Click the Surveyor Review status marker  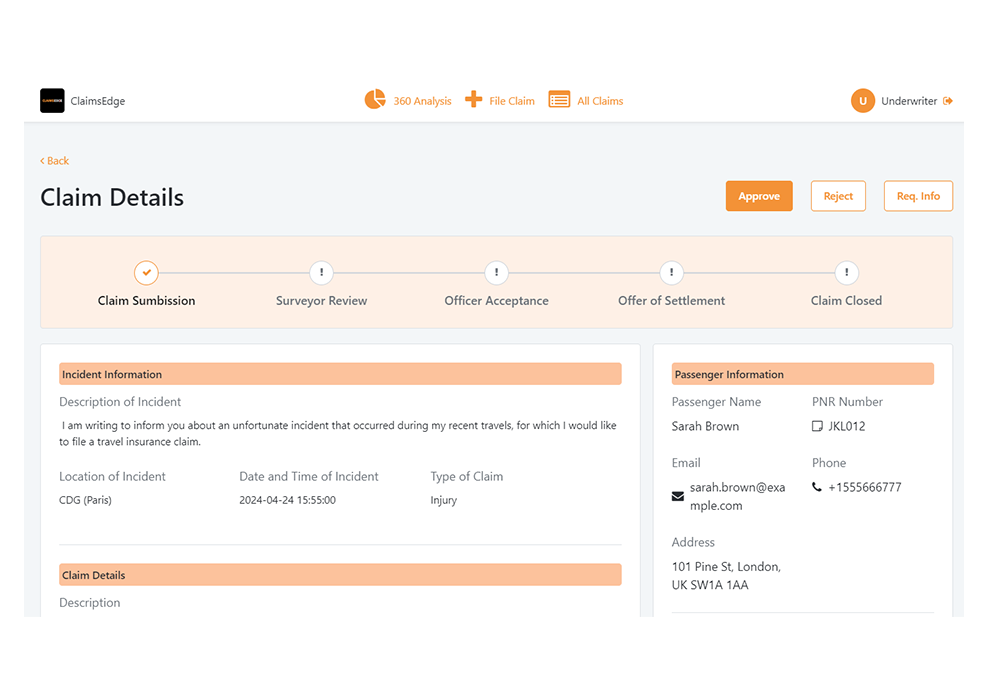coord(321,273)
